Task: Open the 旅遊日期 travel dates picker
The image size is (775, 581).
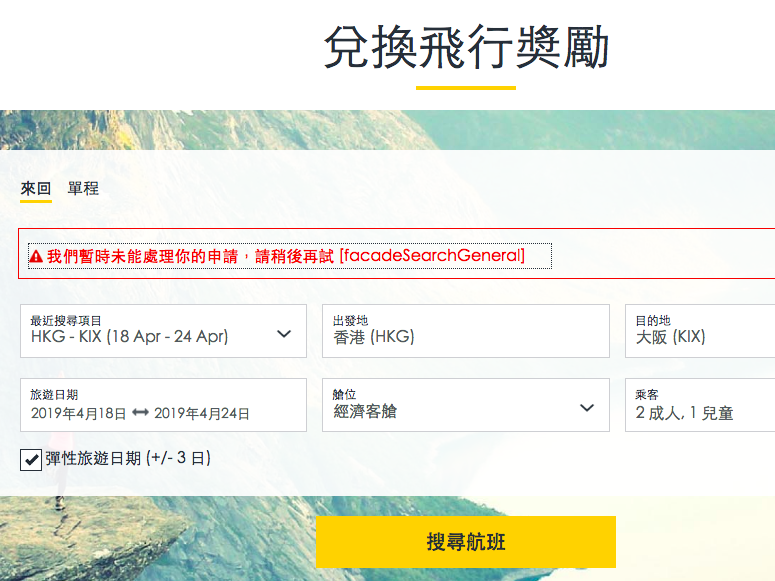Action: coord(163,405)
